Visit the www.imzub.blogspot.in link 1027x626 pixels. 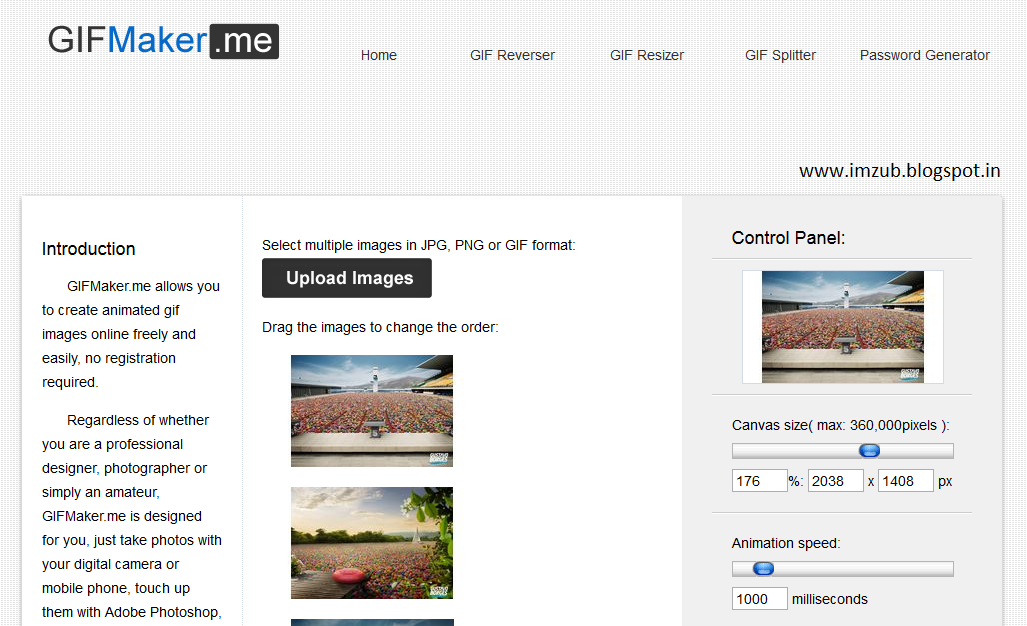point(899,170)
